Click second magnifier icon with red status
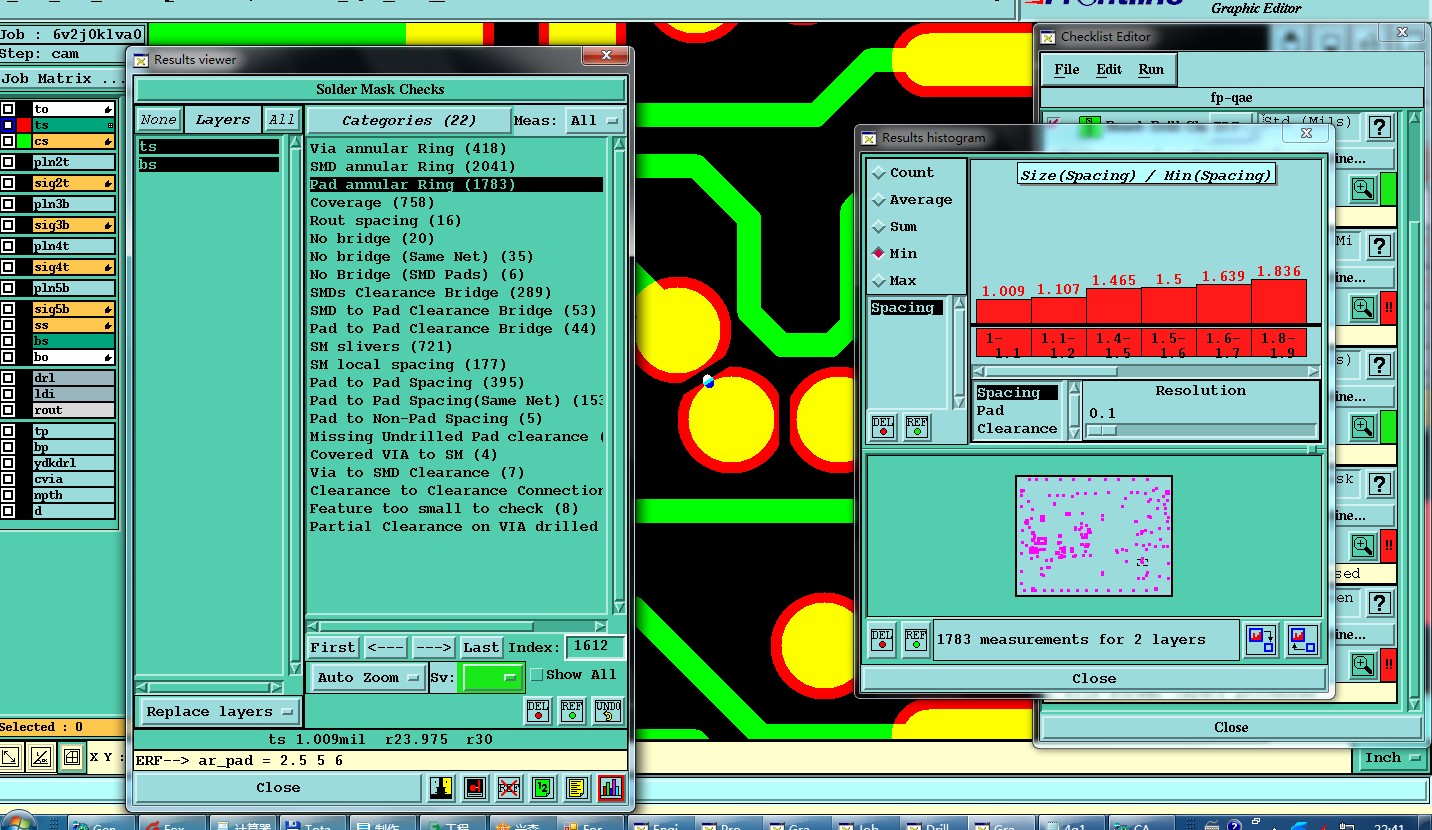Screen dimensions: 1432x830 point(1363,308)
